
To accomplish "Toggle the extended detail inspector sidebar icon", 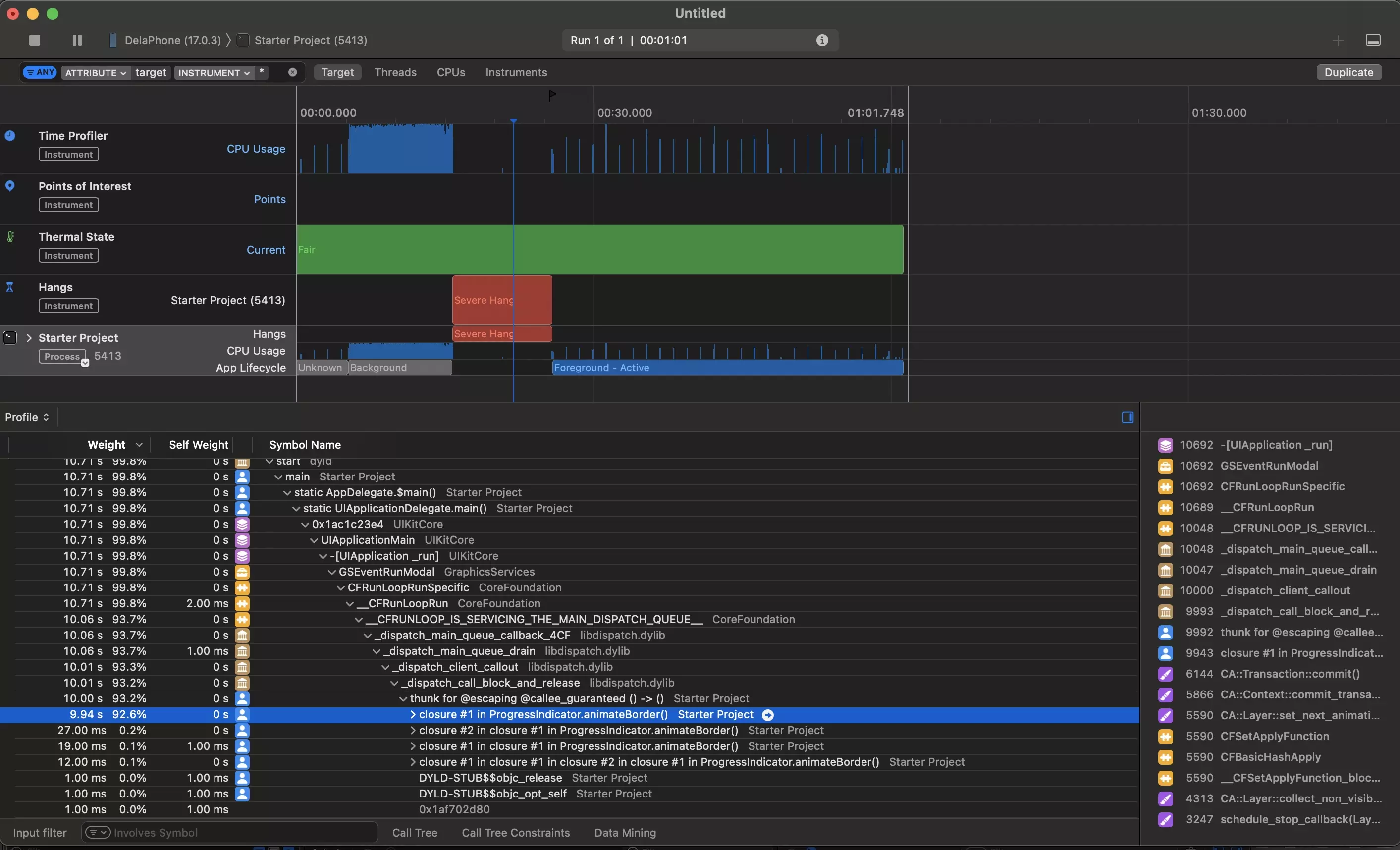I will tap(1128, 417).
